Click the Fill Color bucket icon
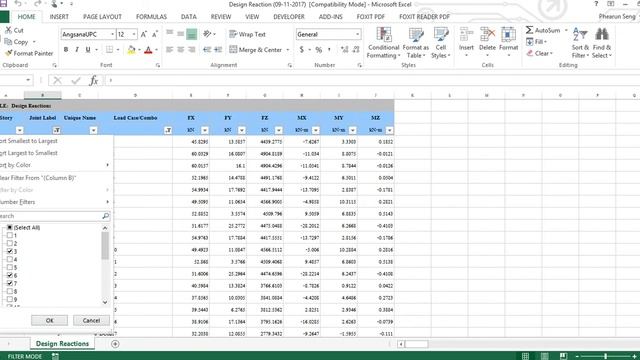Viewport: 640px width, 360px height. pyautogui.click(x=131, y=50)
